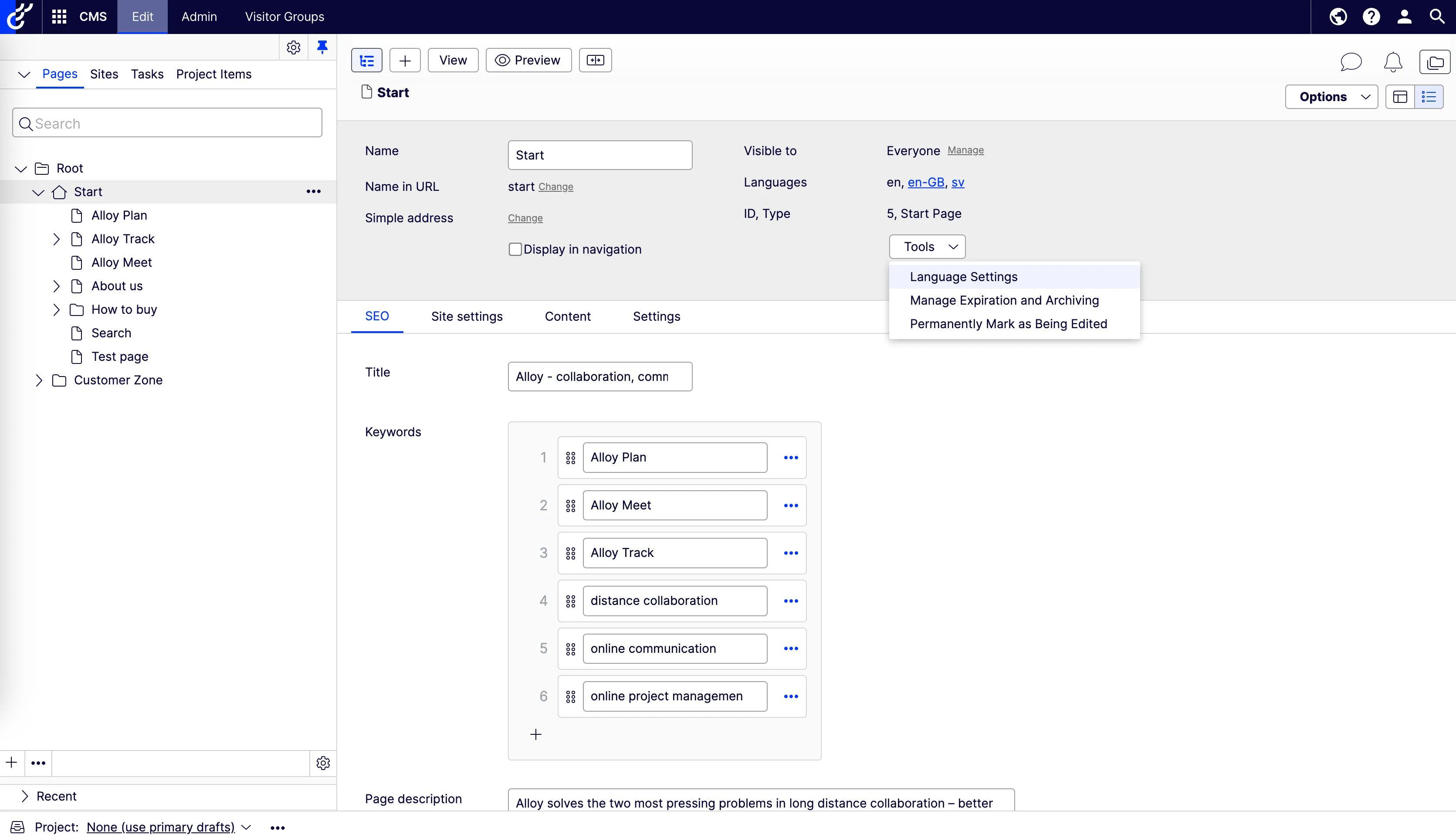1456x835 pixels.
Task: Open the project items list icon in the status bar
Action: pyautogui.click(x=18, y=827)
